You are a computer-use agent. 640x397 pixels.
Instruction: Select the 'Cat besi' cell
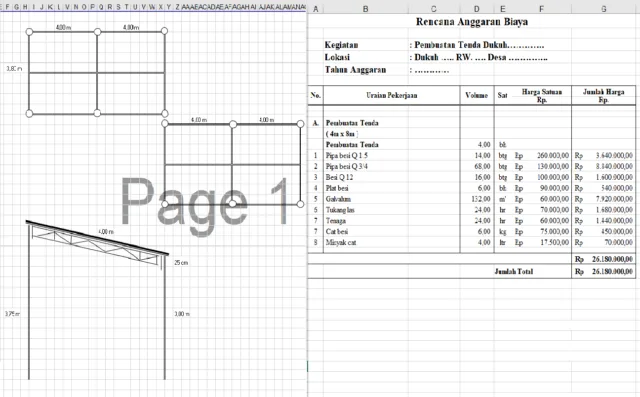[337, 232]
